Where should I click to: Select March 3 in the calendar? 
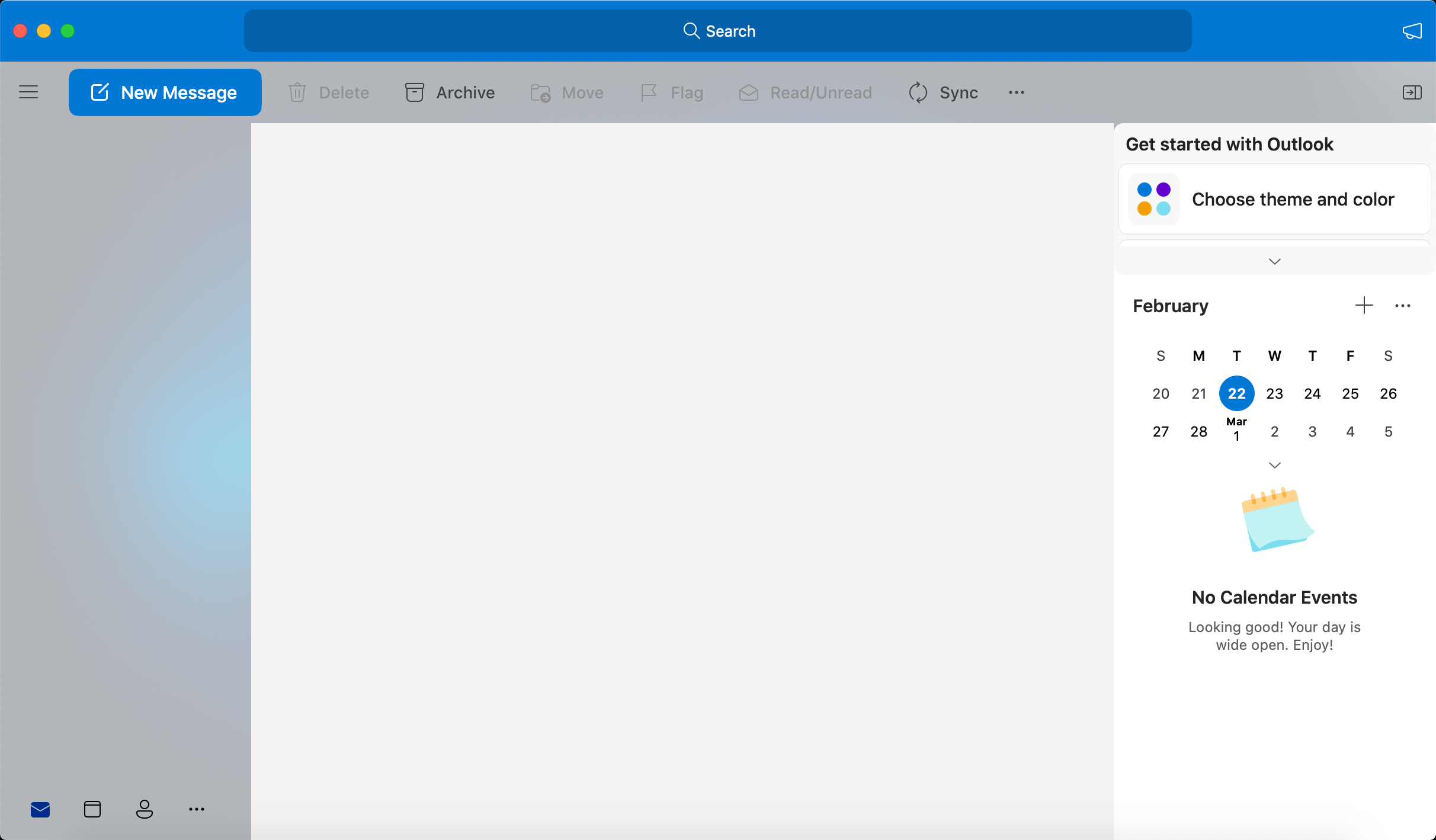1313,431
